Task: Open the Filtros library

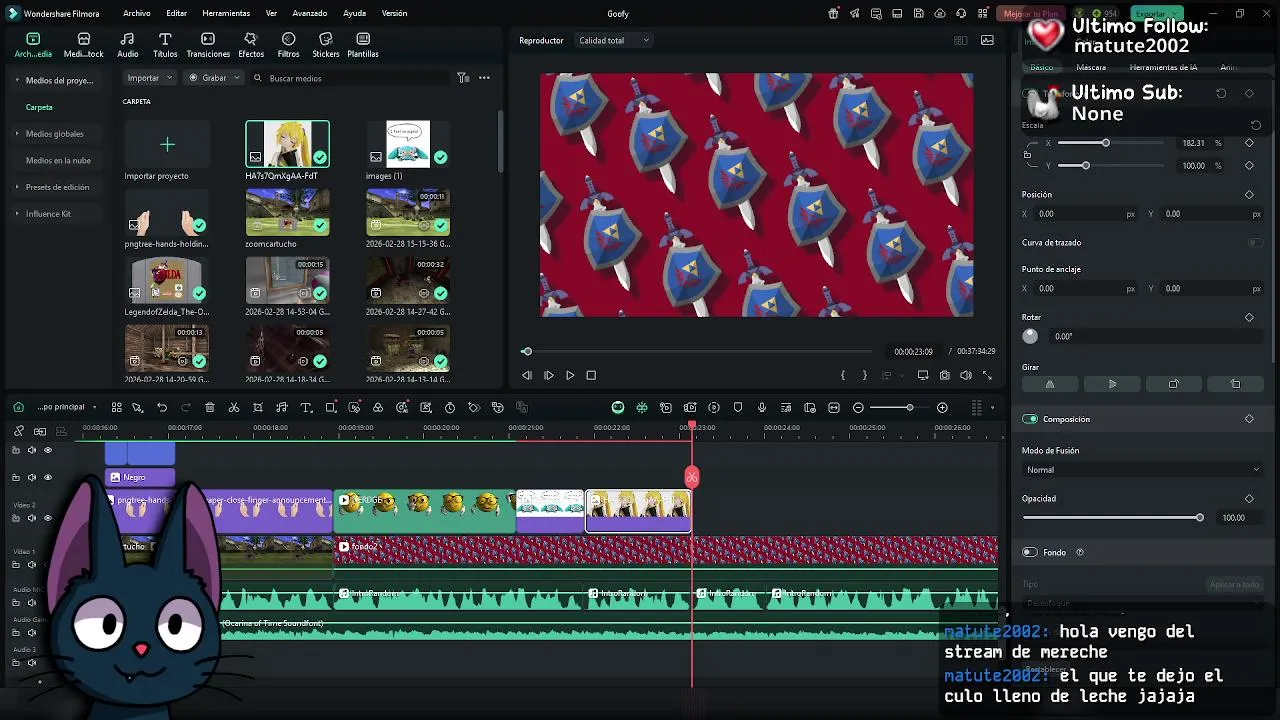Action: pos(288,45)
